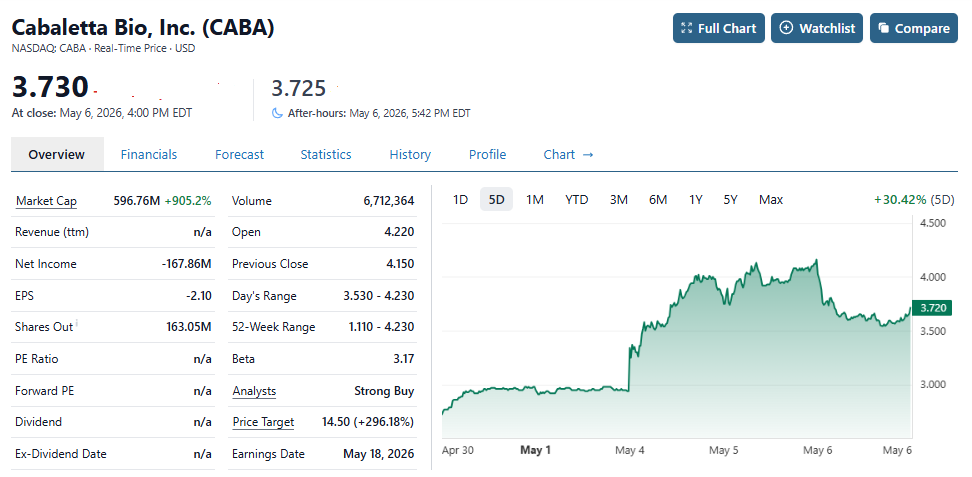The height and width of the screenshot is (477, 972).
Task: Click the Market Cap link
Action: [x=46, y=201]
